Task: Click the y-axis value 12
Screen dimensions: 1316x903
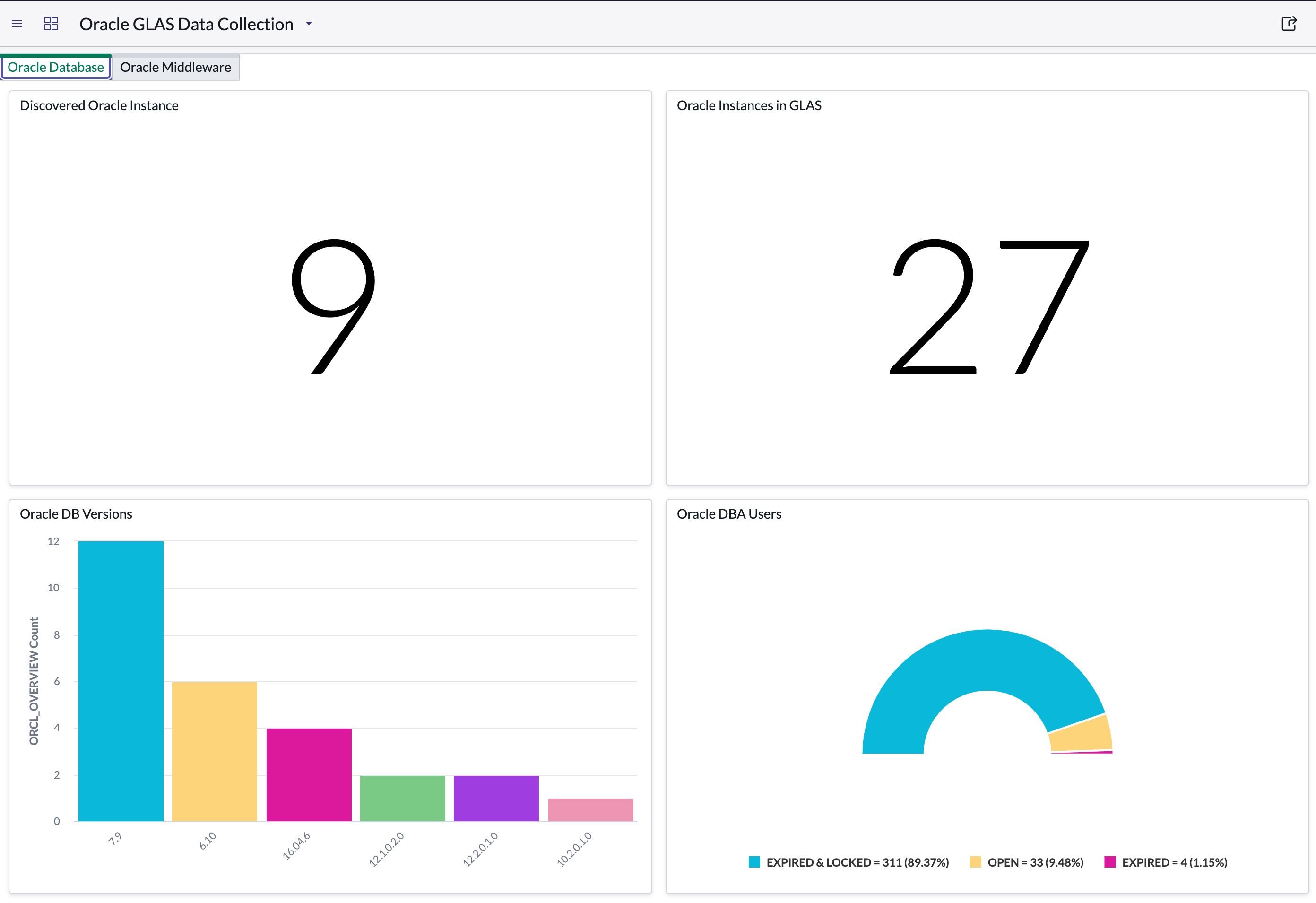Action: point(53,542)
